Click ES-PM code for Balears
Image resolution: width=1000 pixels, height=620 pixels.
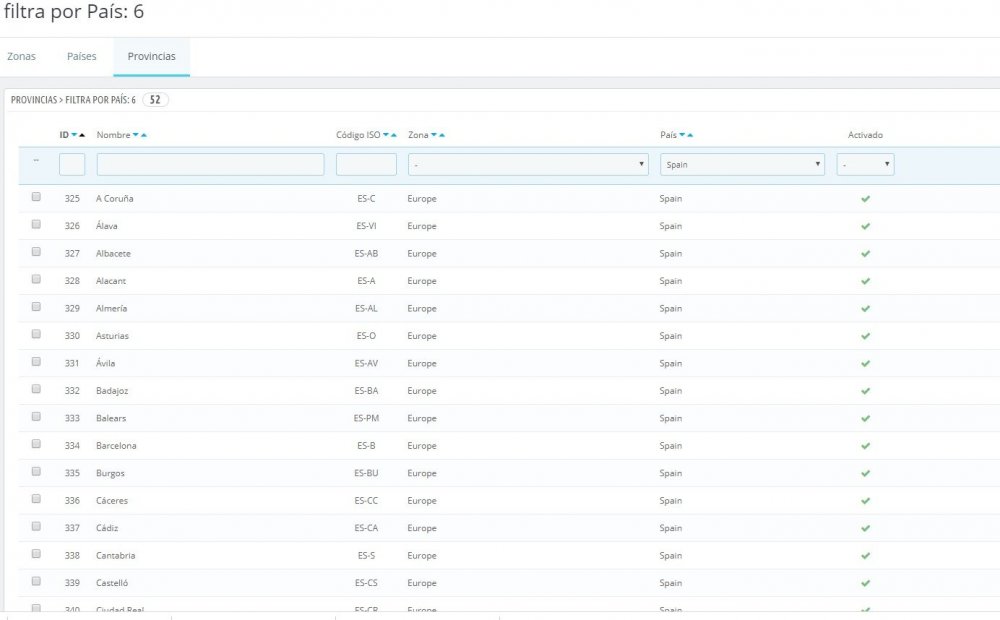[x=366, y=418]
